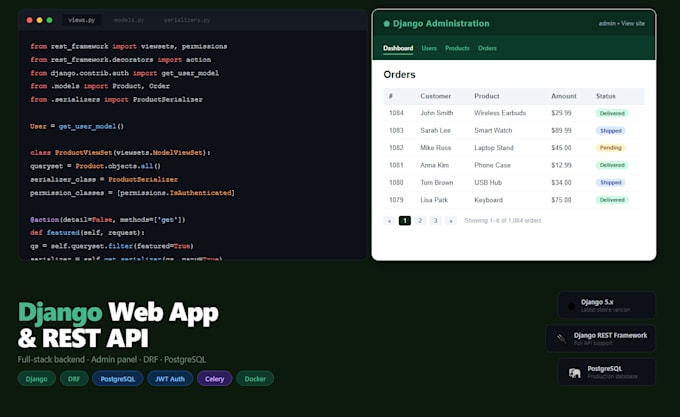
Task: Click the Django REST Framework card title
Action: (610, 336)
